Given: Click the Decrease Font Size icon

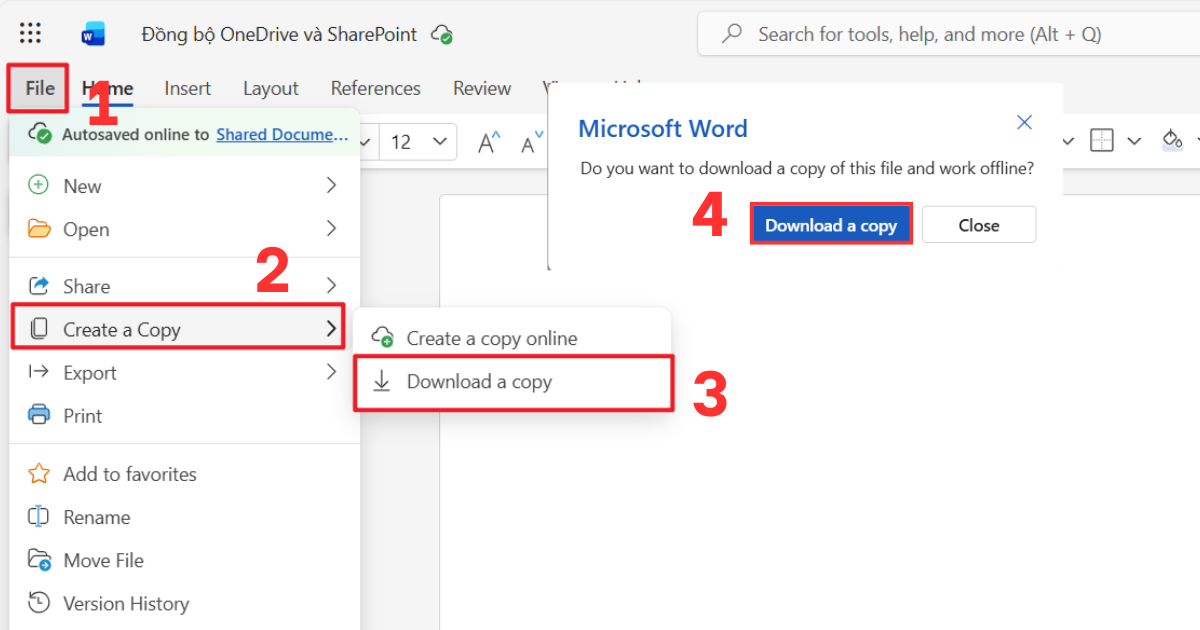Looking at the screenshot, I should (x=530, y=143).
